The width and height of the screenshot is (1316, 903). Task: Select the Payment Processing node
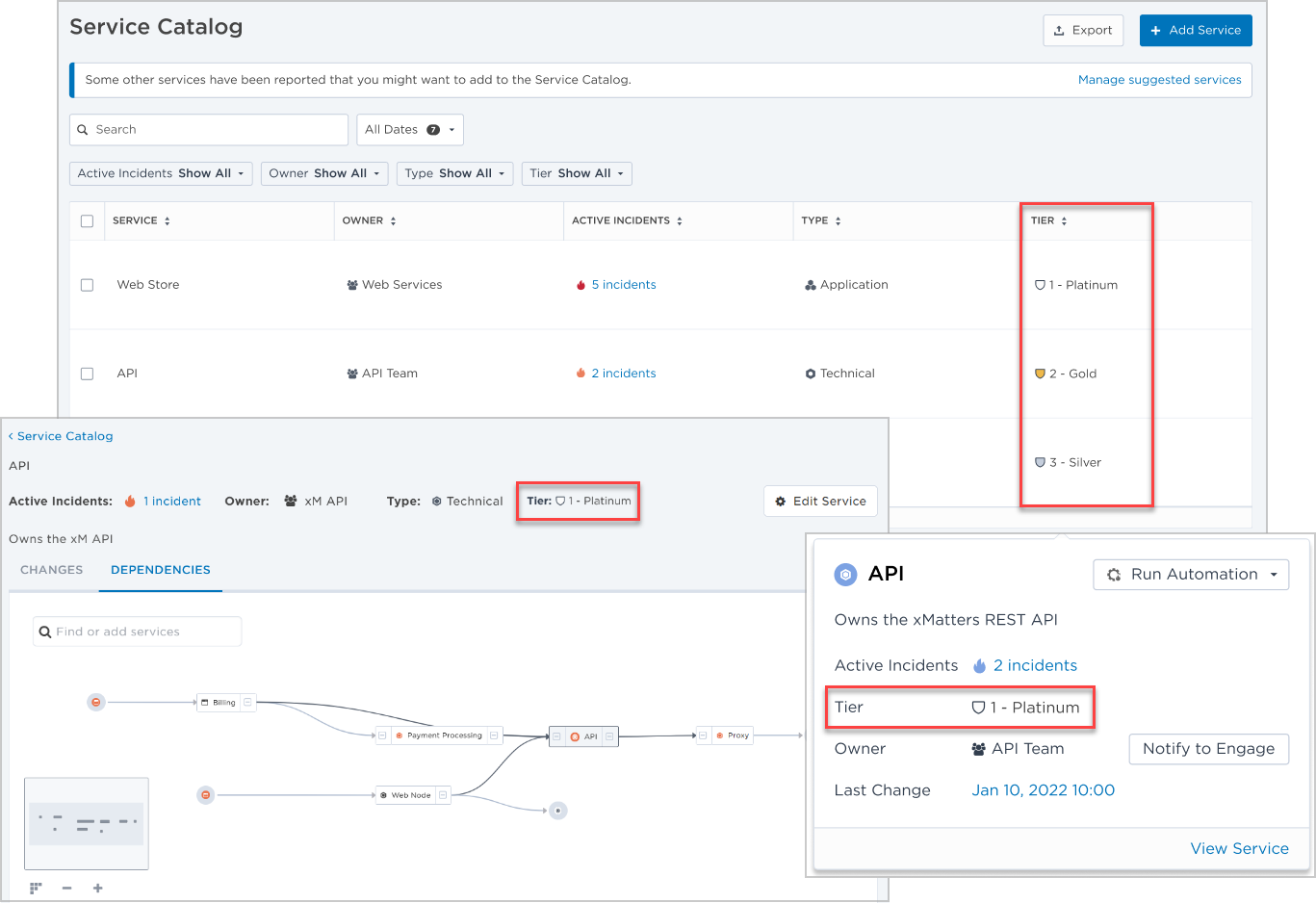pyautogui.click(x=438, y=735)
